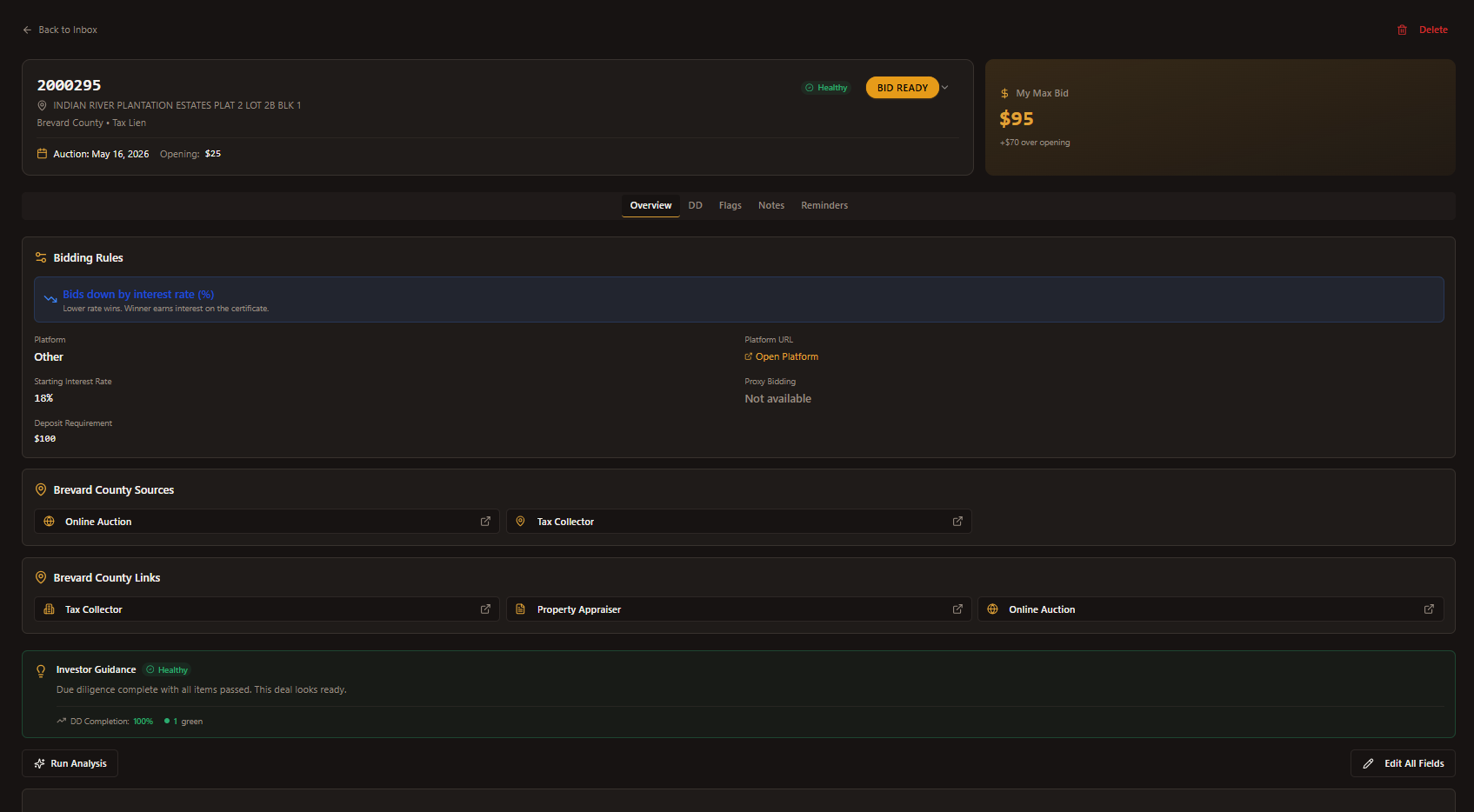Click 'Bids down by interest rate (%)' heading
Viewport: 1474px width, 812px height.
138,295
